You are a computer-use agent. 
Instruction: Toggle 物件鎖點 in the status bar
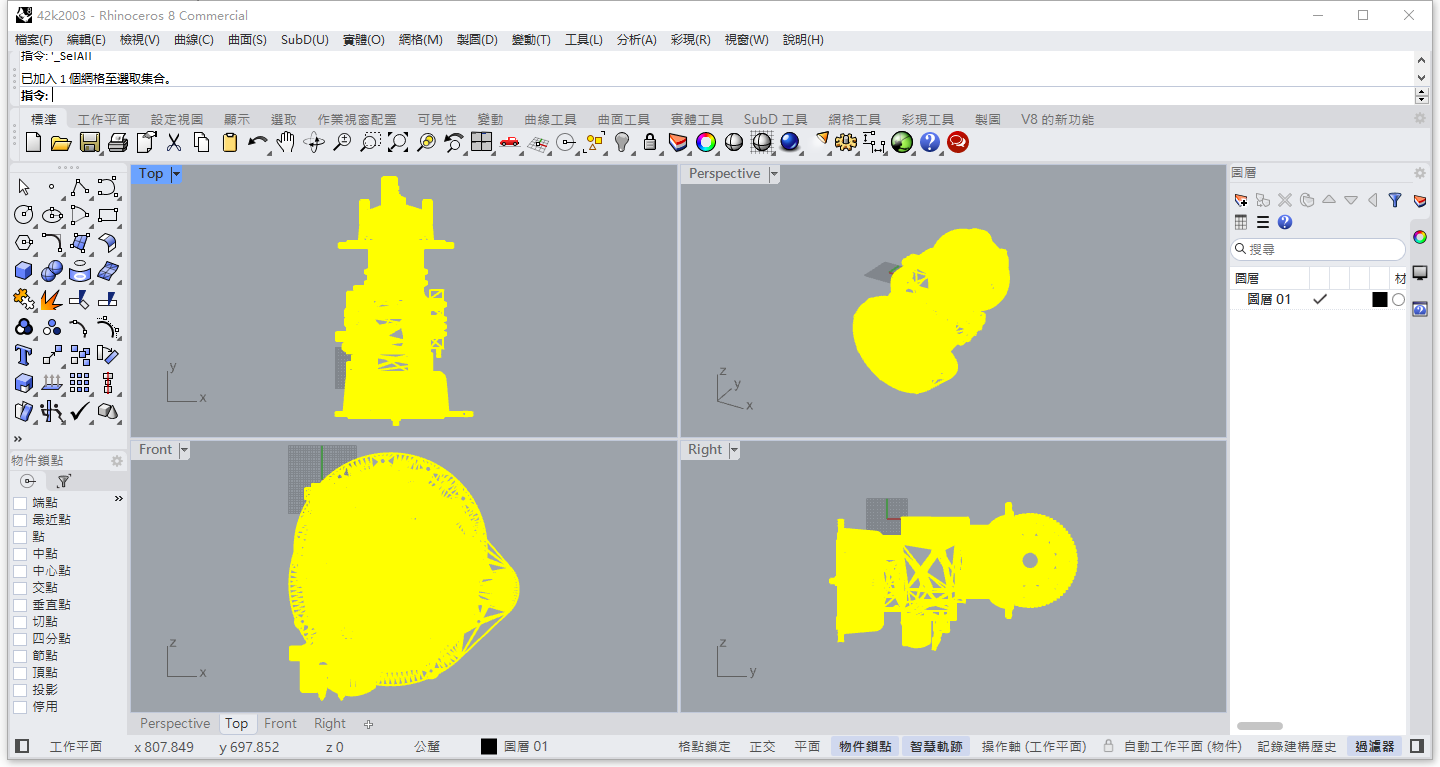pyautogui.click(x=865, y=746)
